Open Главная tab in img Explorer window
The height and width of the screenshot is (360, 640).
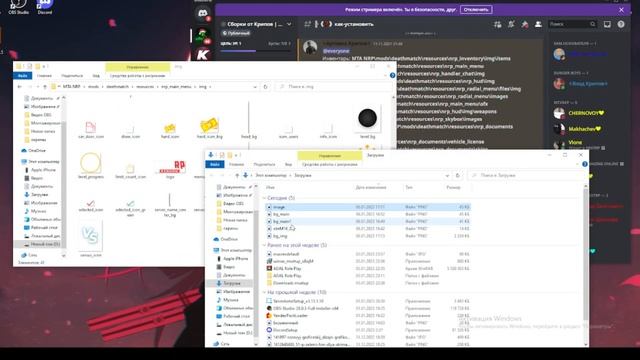tap(44, 76)
